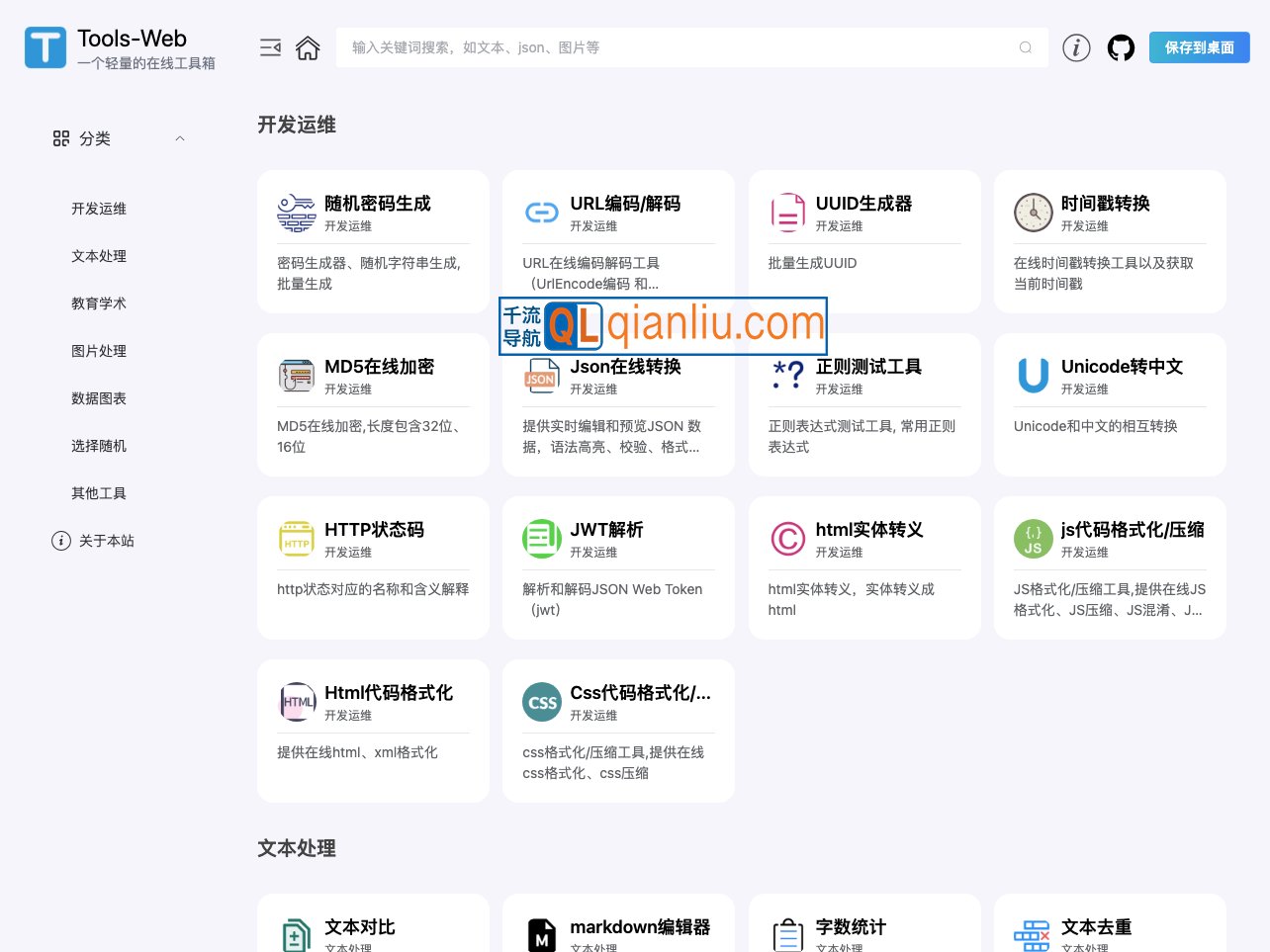Click the info icon in the header
This screenshot has width=1270, height=952.
[1076, 47]
